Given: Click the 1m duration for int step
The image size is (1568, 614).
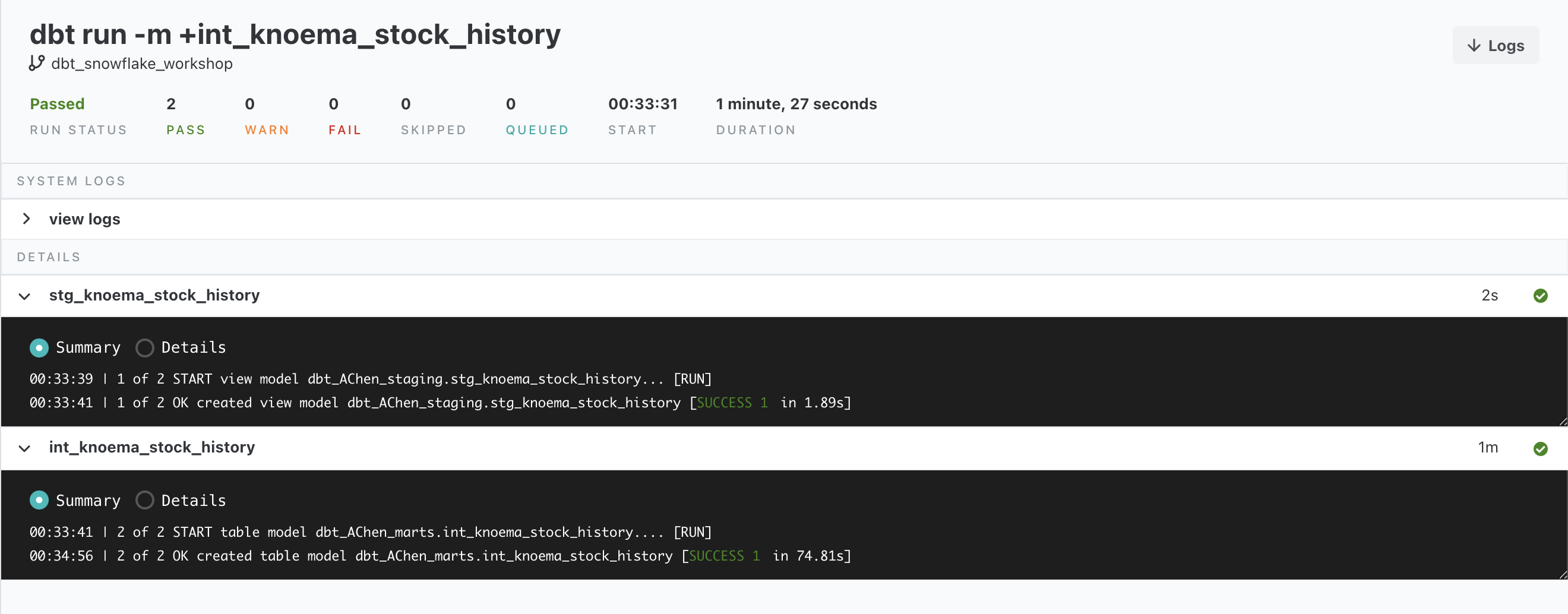Looking at the screenshot, I should click(x=1487, y=448).
